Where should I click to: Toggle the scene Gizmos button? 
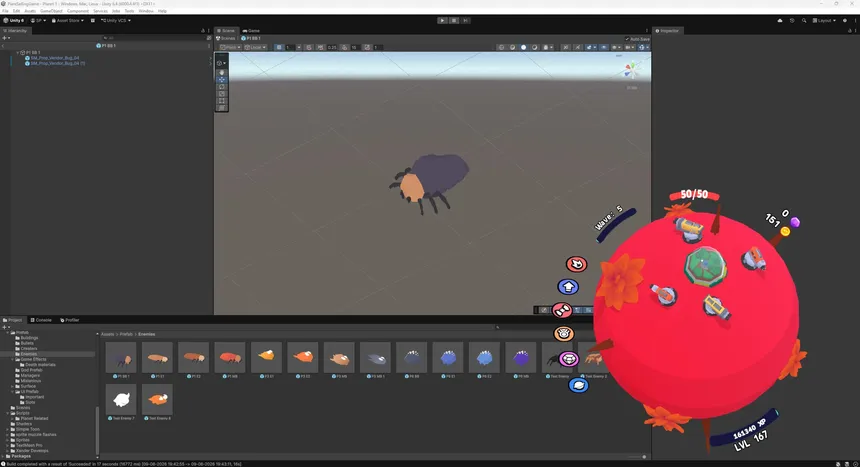point(643,47)
